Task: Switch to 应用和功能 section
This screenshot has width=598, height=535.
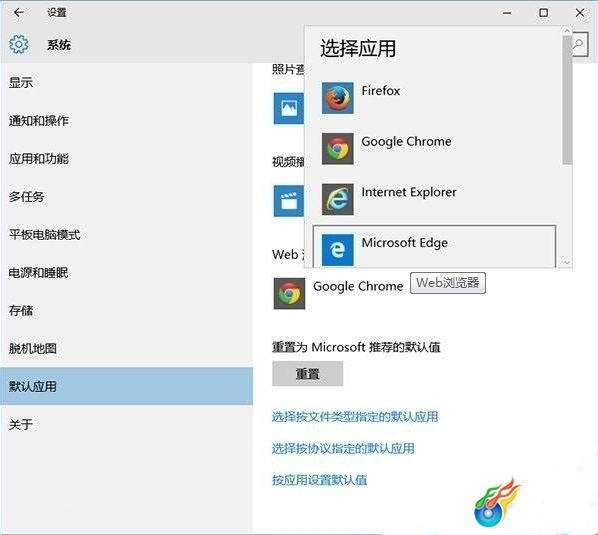Action: pos(39,158)
